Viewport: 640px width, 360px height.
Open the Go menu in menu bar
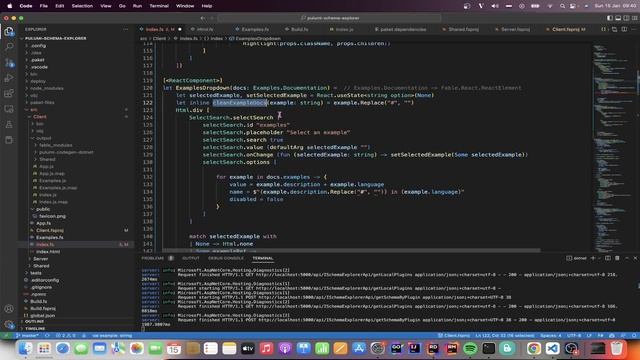(x=122, y=6)
